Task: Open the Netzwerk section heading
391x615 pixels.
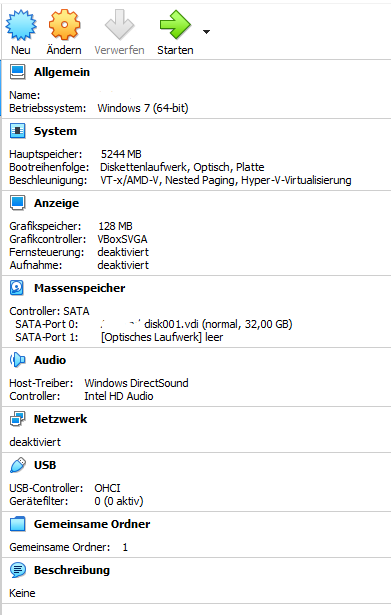Action: pyautogui.click(x=60, y=419)
